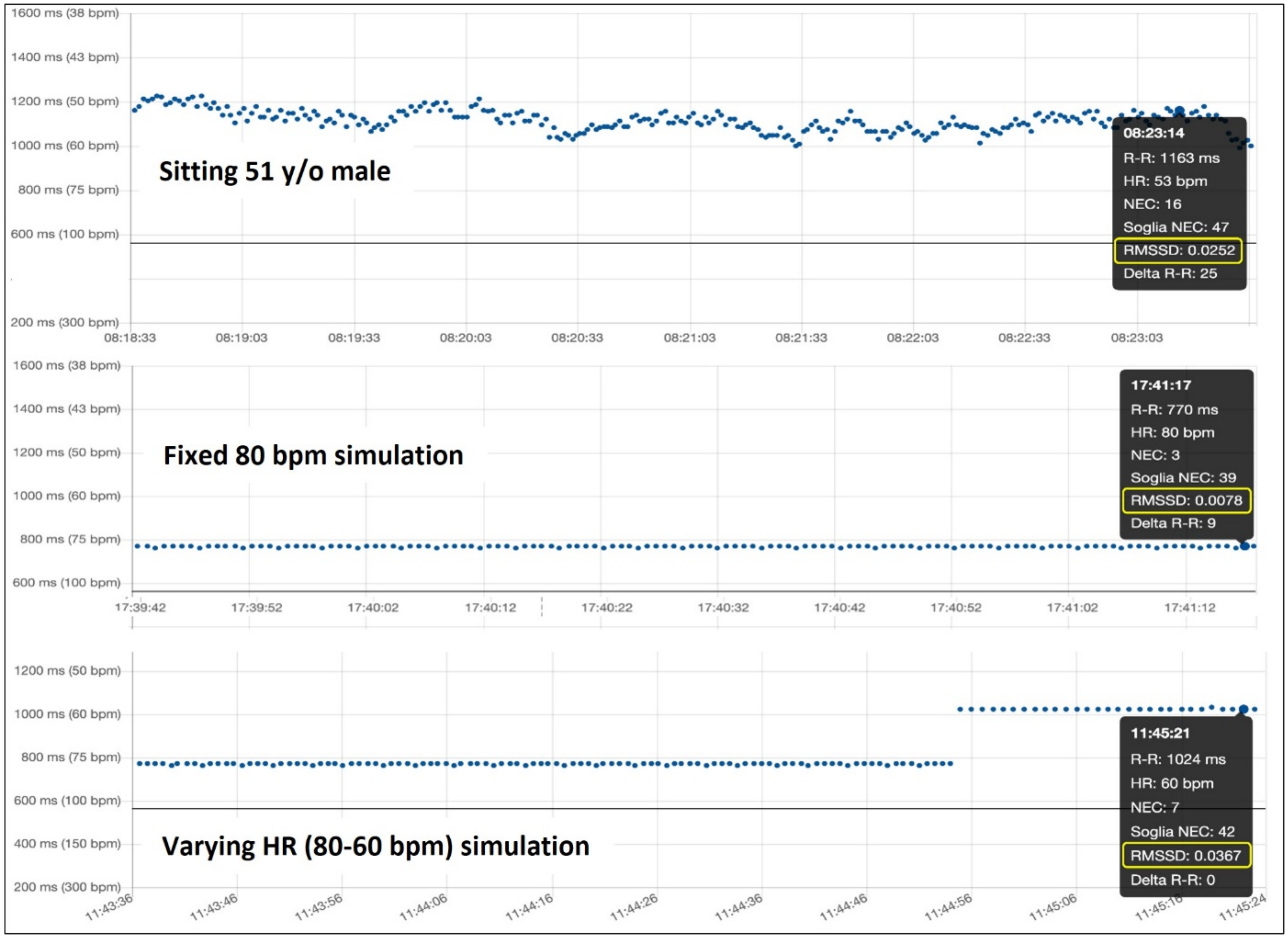Click the top chart's 1200 ms (50 bpm) label

[x=65, y=102]
